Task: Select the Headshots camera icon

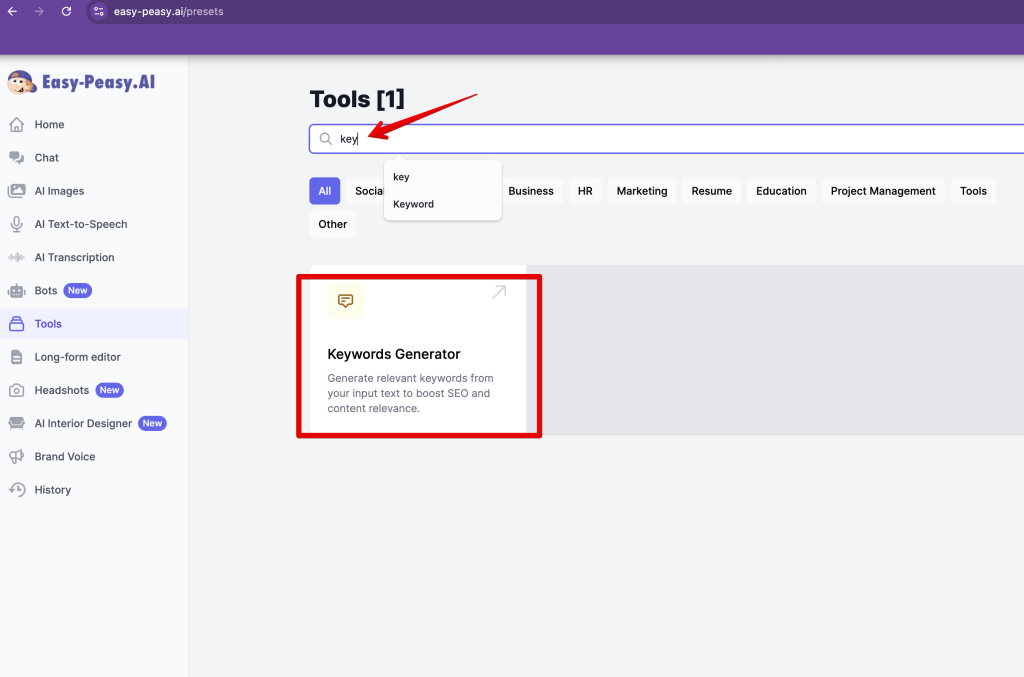Action: point(16,390)
